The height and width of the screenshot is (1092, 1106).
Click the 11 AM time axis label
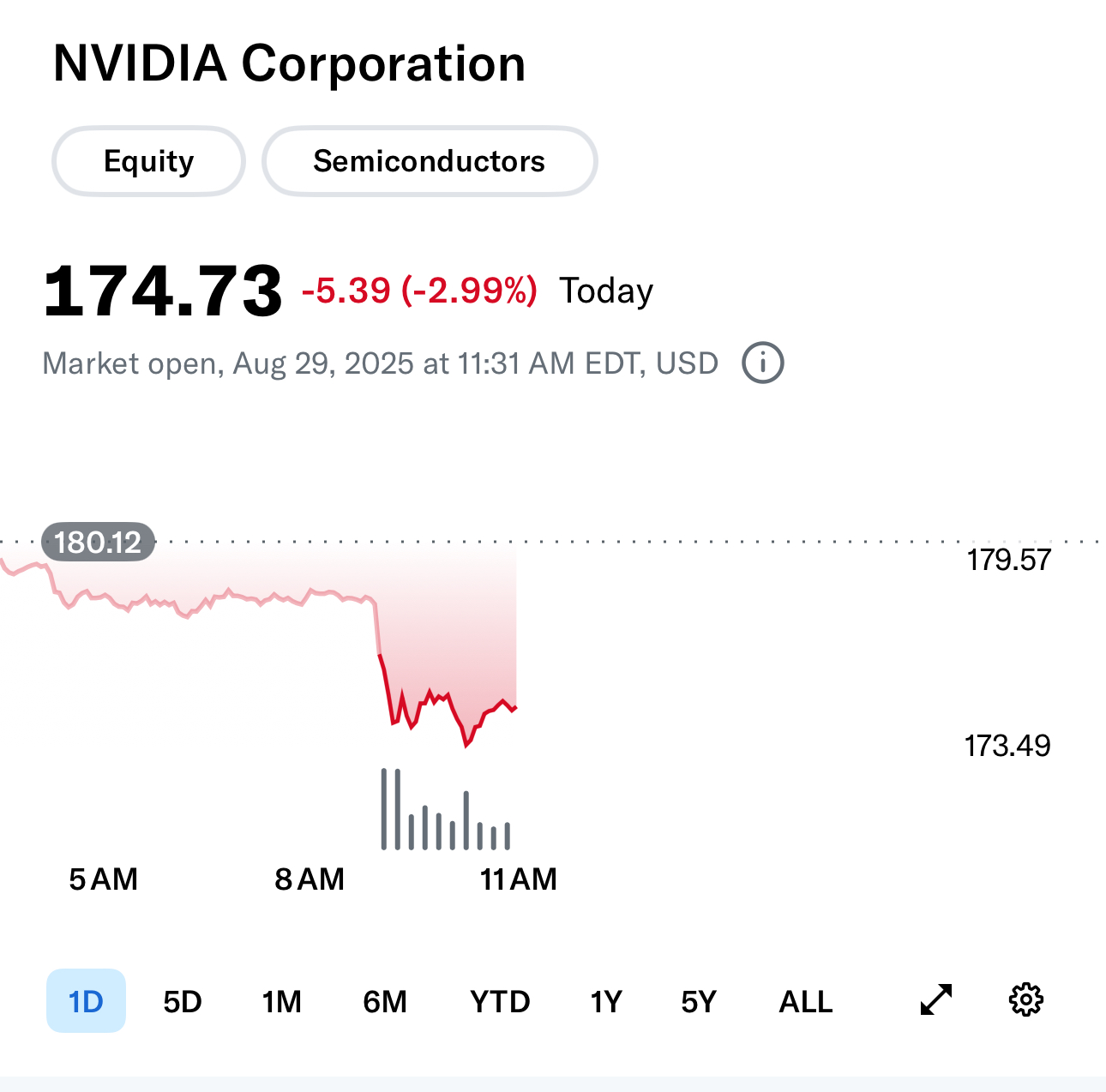(x=518, y=879)
